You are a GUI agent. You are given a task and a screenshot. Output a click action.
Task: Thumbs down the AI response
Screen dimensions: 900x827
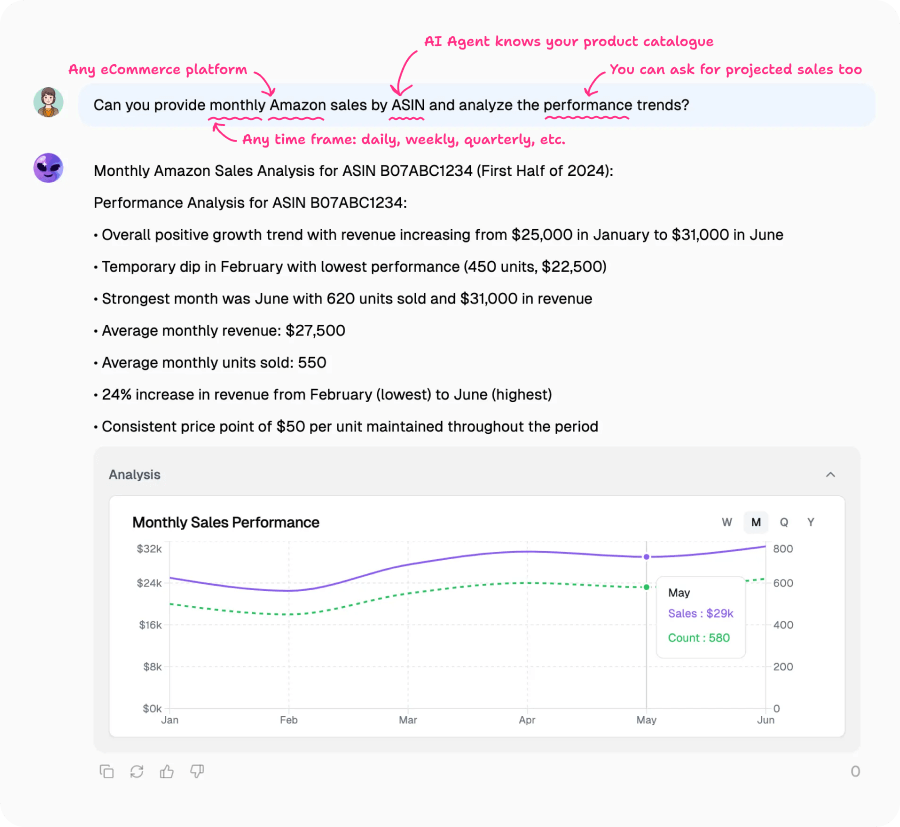pyautogui.click(x=197, y=771)
